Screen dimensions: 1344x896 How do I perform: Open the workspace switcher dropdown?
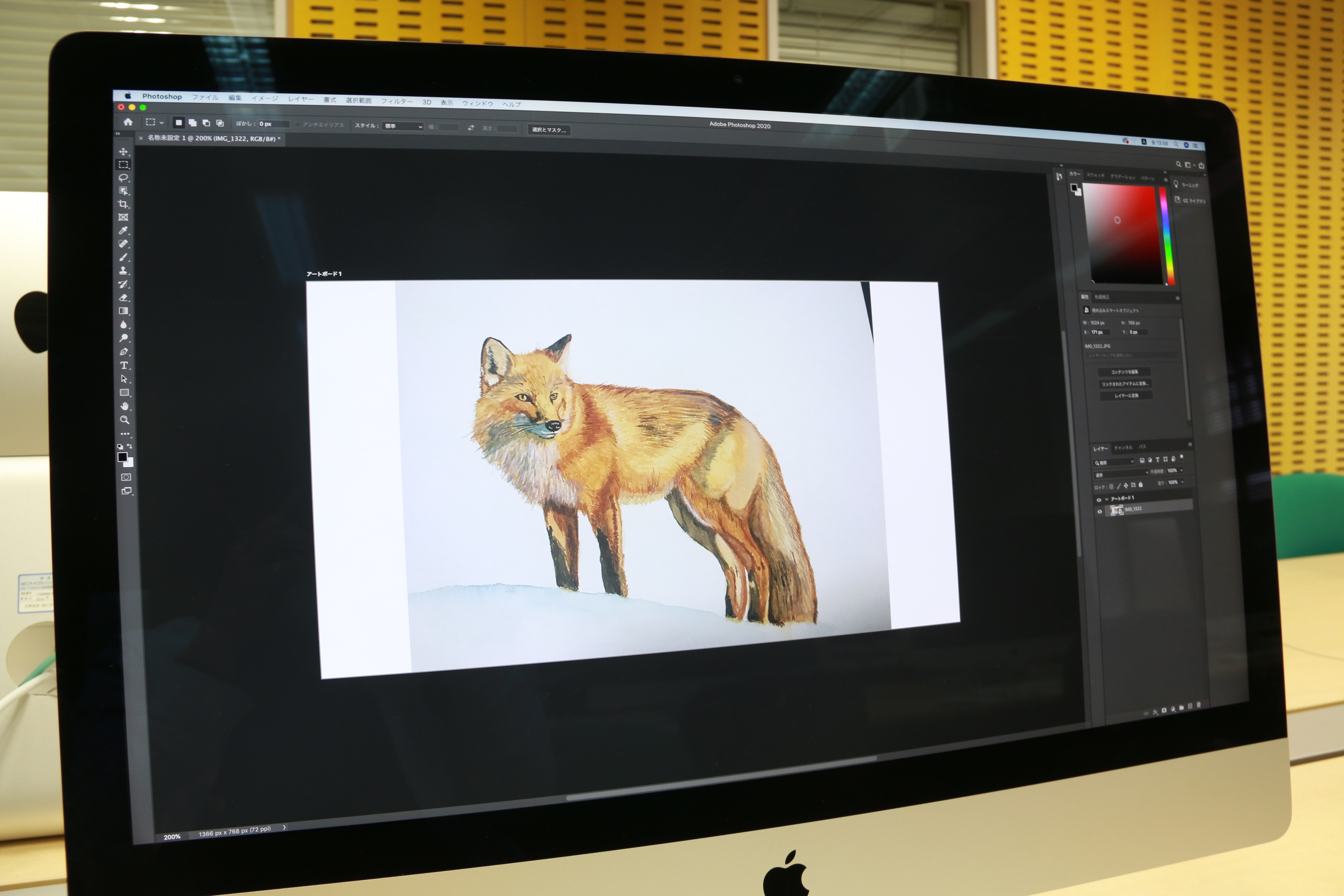tap(1190, 165)
